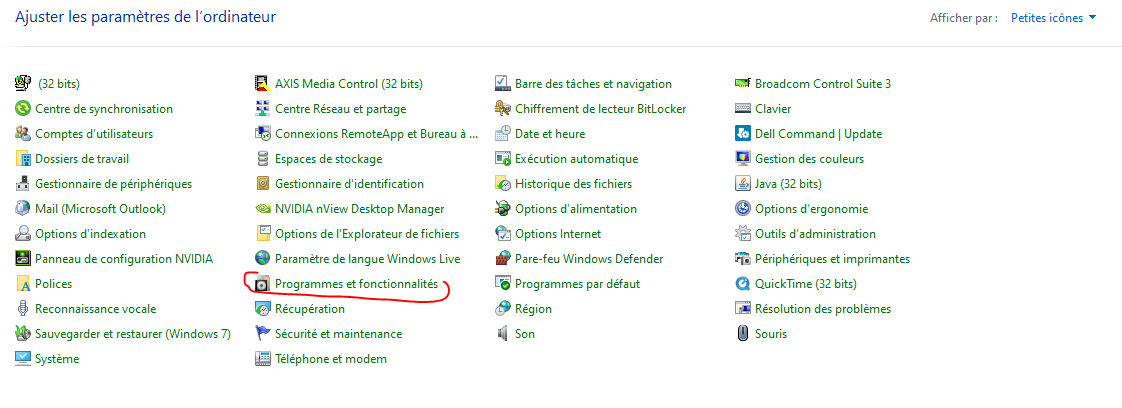Screen dimensions: 1122x408
Task: Open the Espaces de stockage icon
Action: pyautogui.click(x=263, y=159)
